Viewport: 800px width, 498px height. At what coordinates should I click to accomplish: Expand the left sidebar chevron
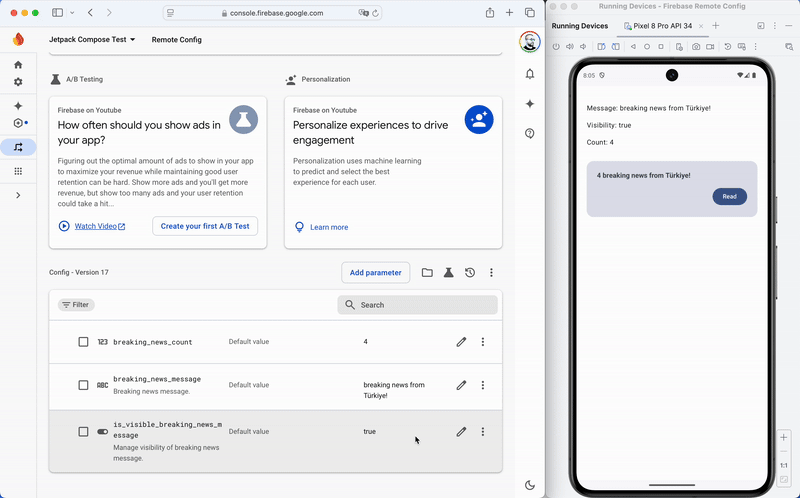(x=18, y=195)
